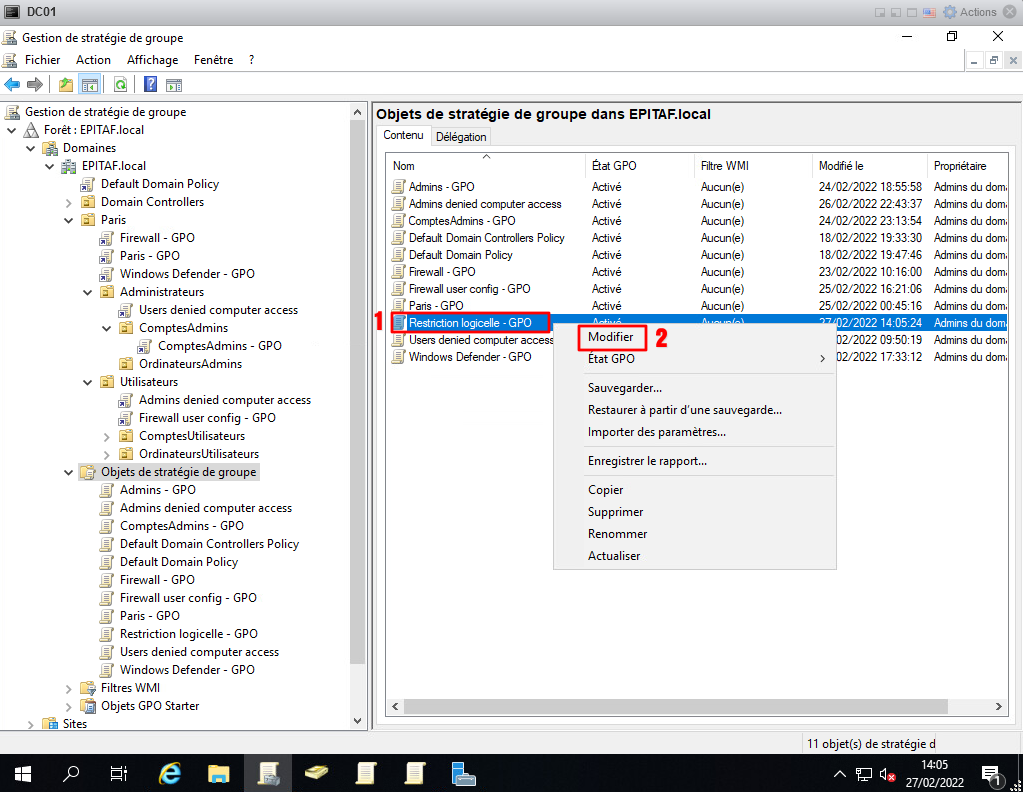1023x792 pixels.
Task: Choose Modifier in the context menu
Action: pyautogui.click(x=610, y=337)
